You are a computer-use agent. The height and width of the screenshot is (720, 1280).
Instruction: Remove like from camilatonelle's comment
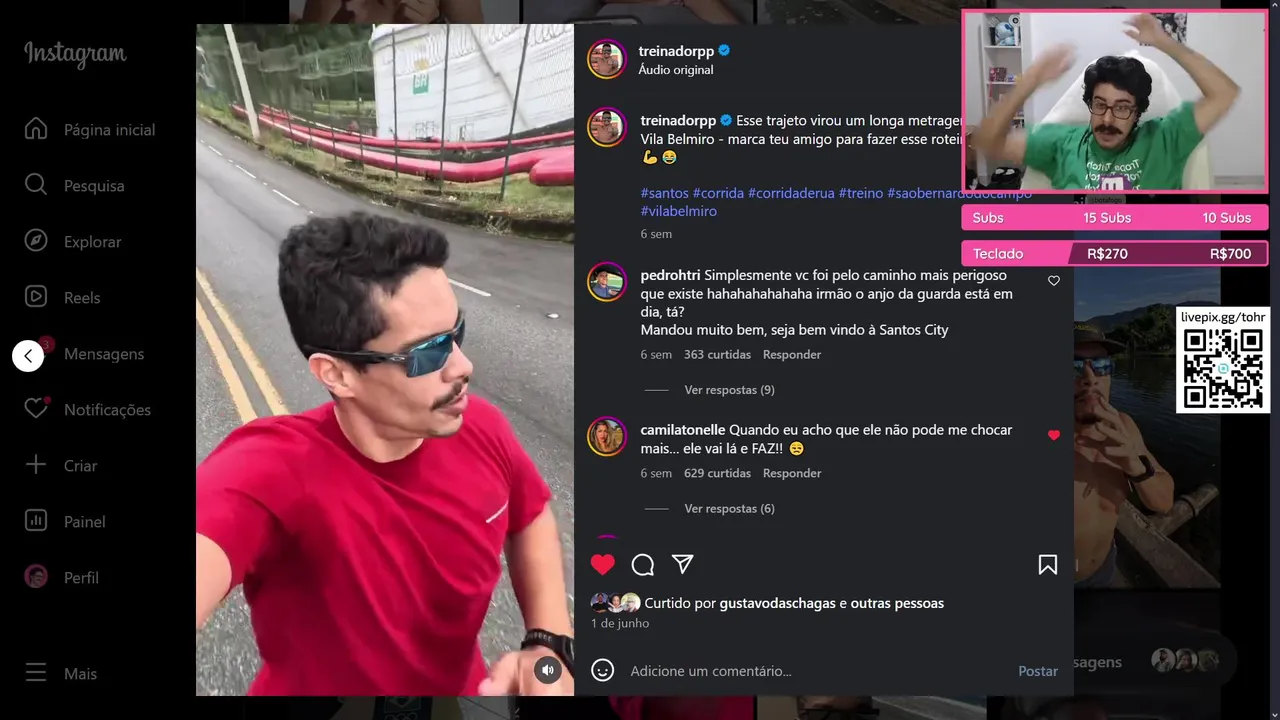1053,435
